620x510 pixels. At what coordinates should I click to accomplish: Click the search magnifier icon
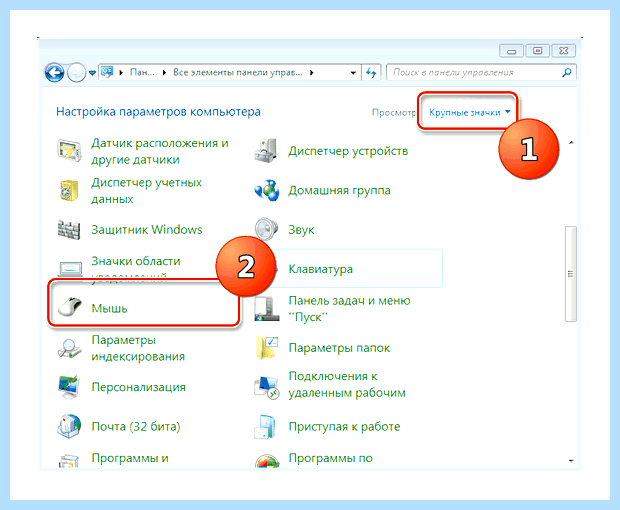[x=567, y=72]
